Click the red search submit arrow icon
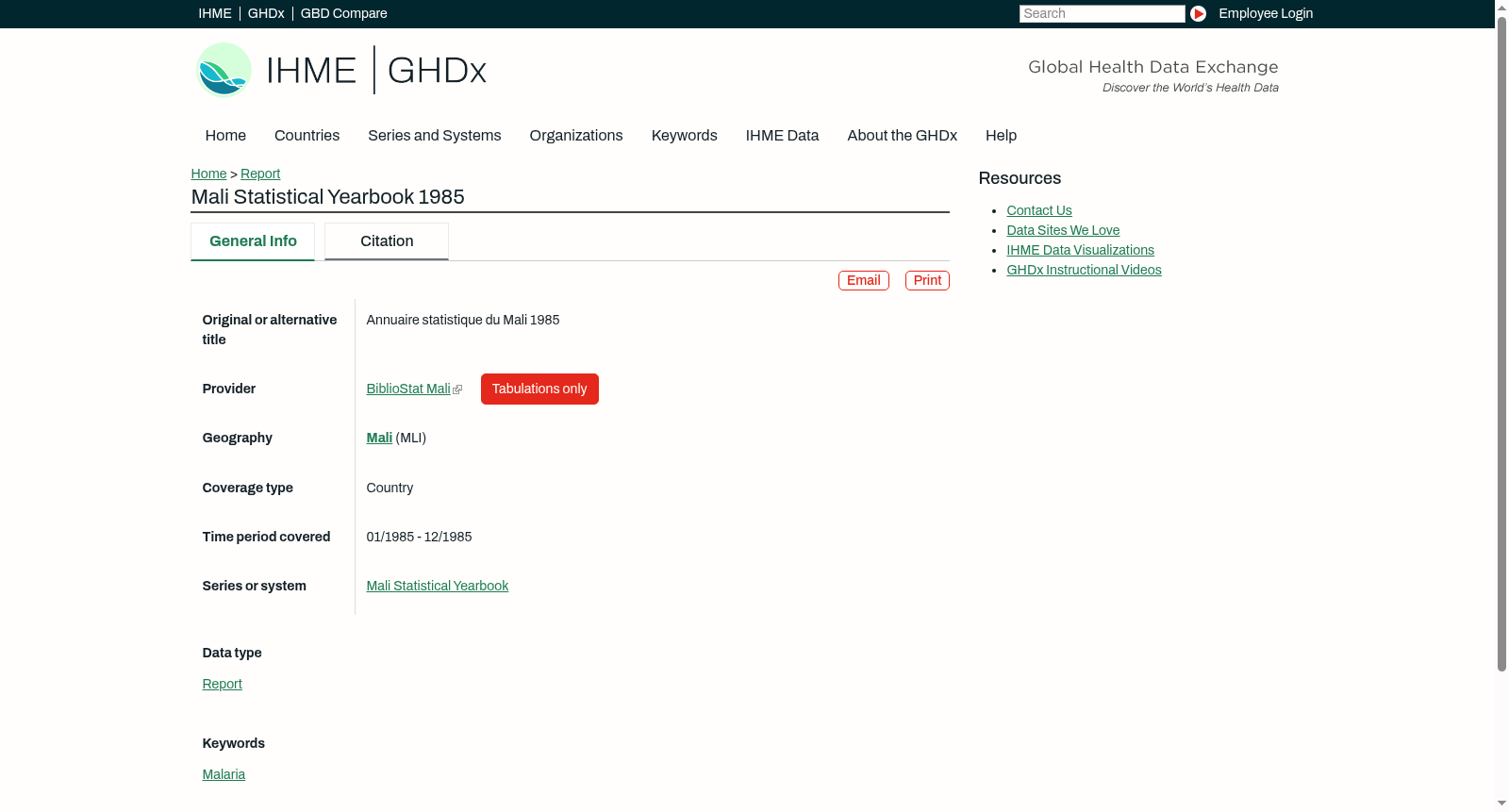This screenshot has height=812, width=1509. click(x=1198, y=13)
